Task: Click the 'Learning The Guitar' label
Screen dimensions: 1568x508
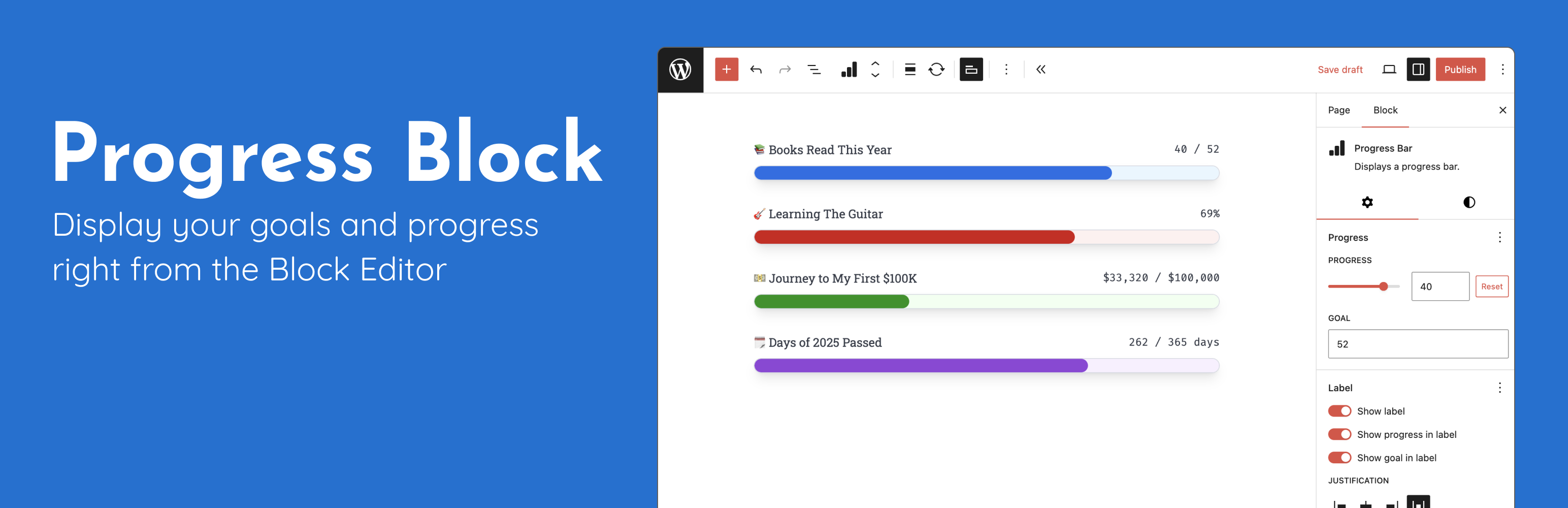Action: pos(826,214)
